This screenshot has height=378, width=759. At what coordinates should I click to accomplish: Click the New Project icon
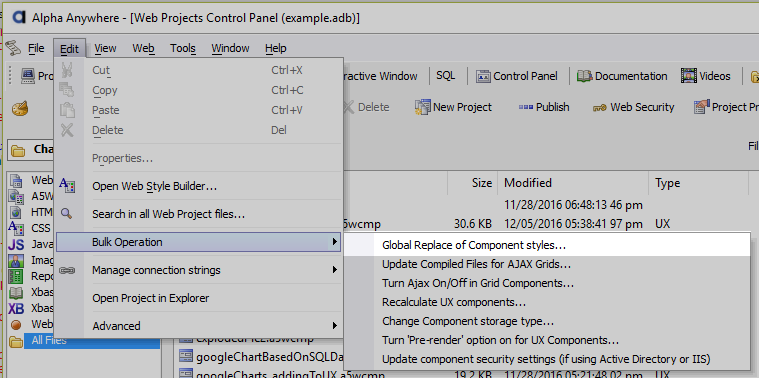[422, 107]
